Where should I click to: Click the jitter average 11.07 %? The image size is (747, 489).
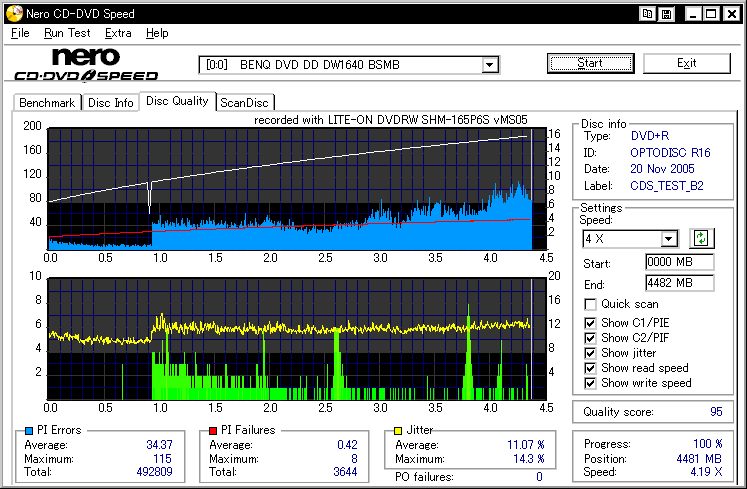[525, 445]
